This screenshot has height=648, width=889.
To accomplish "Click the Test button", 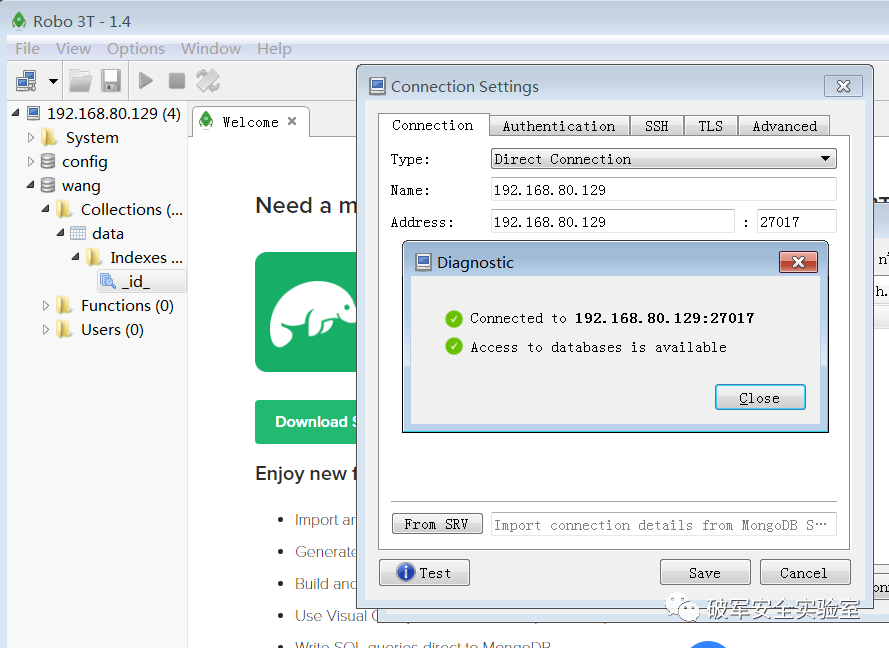I will 424,573.
